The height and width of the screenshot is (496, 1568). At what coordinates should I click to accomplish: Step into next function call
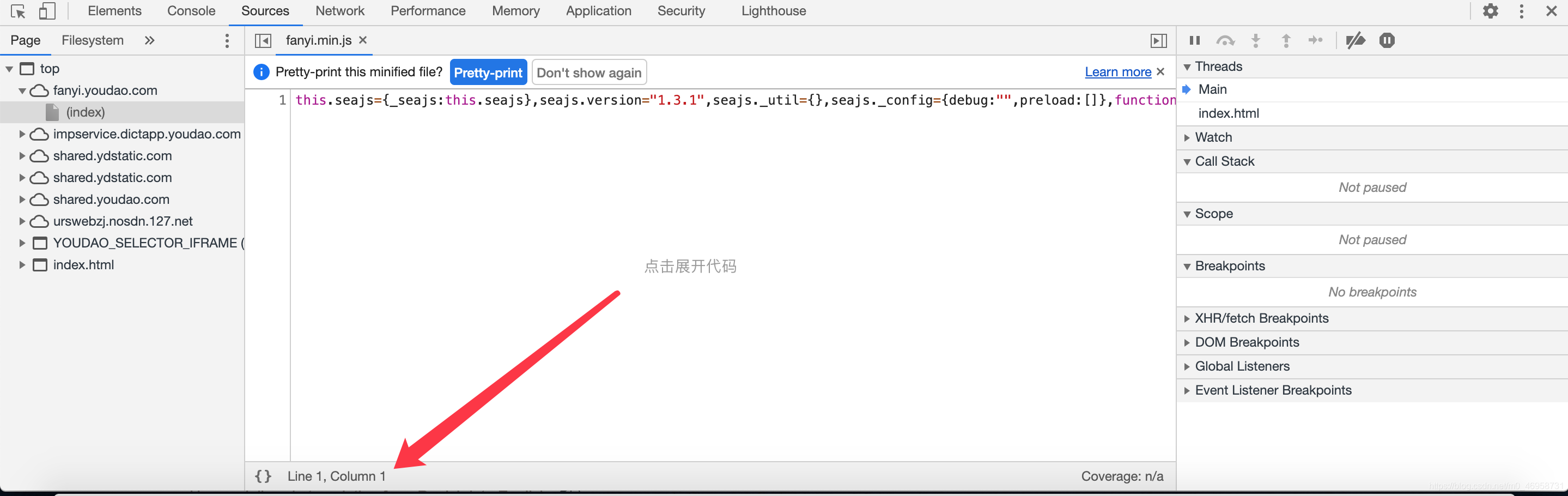tap(1255, 40)
